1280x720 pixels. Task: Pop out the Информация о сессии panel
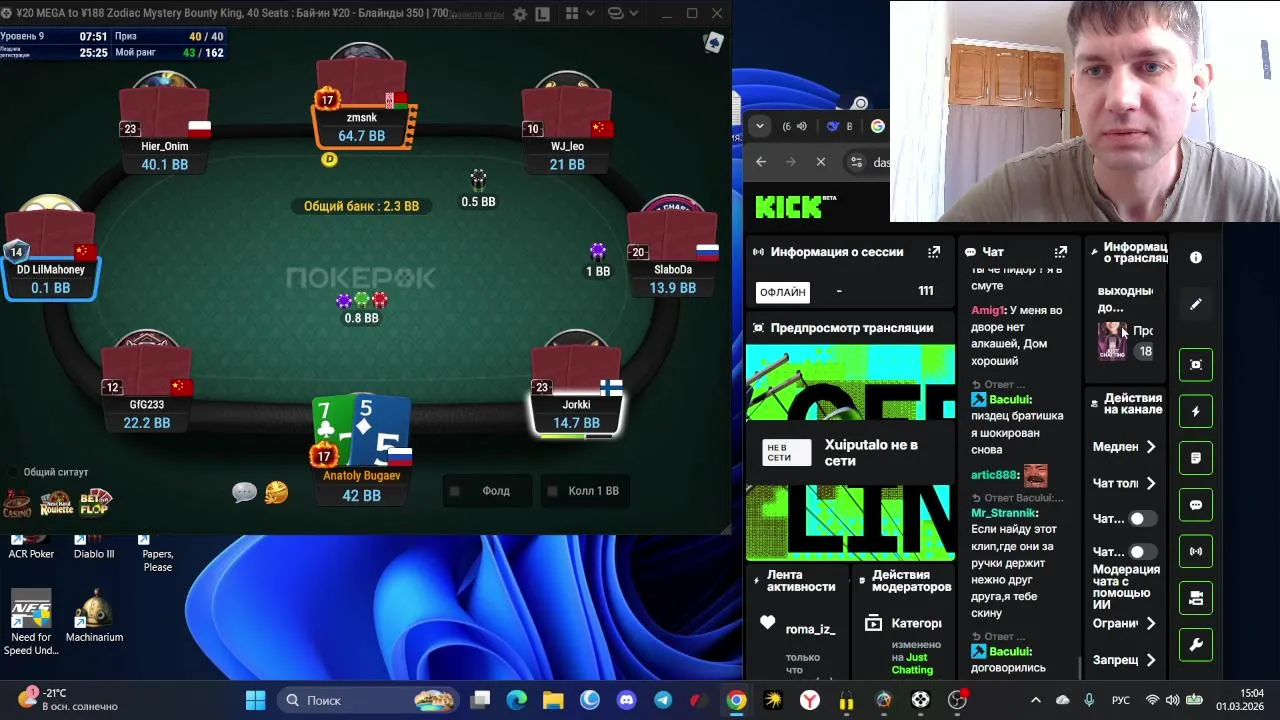tap(934, 252)
